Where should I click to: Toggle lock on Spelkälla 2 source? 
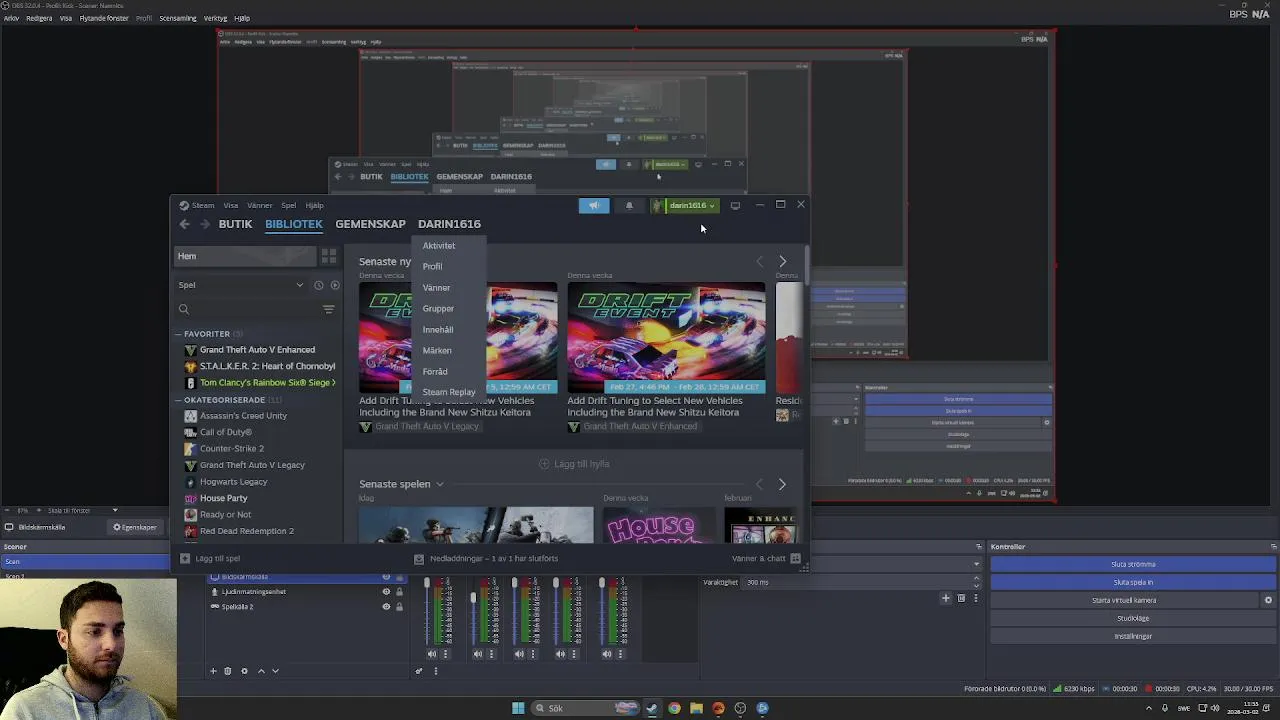click(x=399, y=606)
